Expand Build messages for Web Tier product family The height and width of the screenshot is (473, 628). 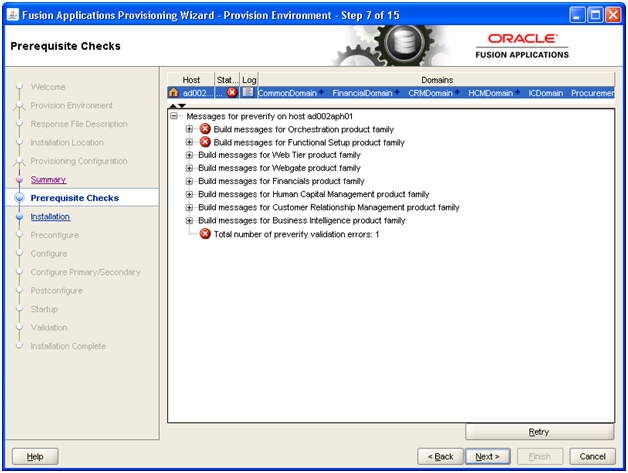(x=189, y=155)
